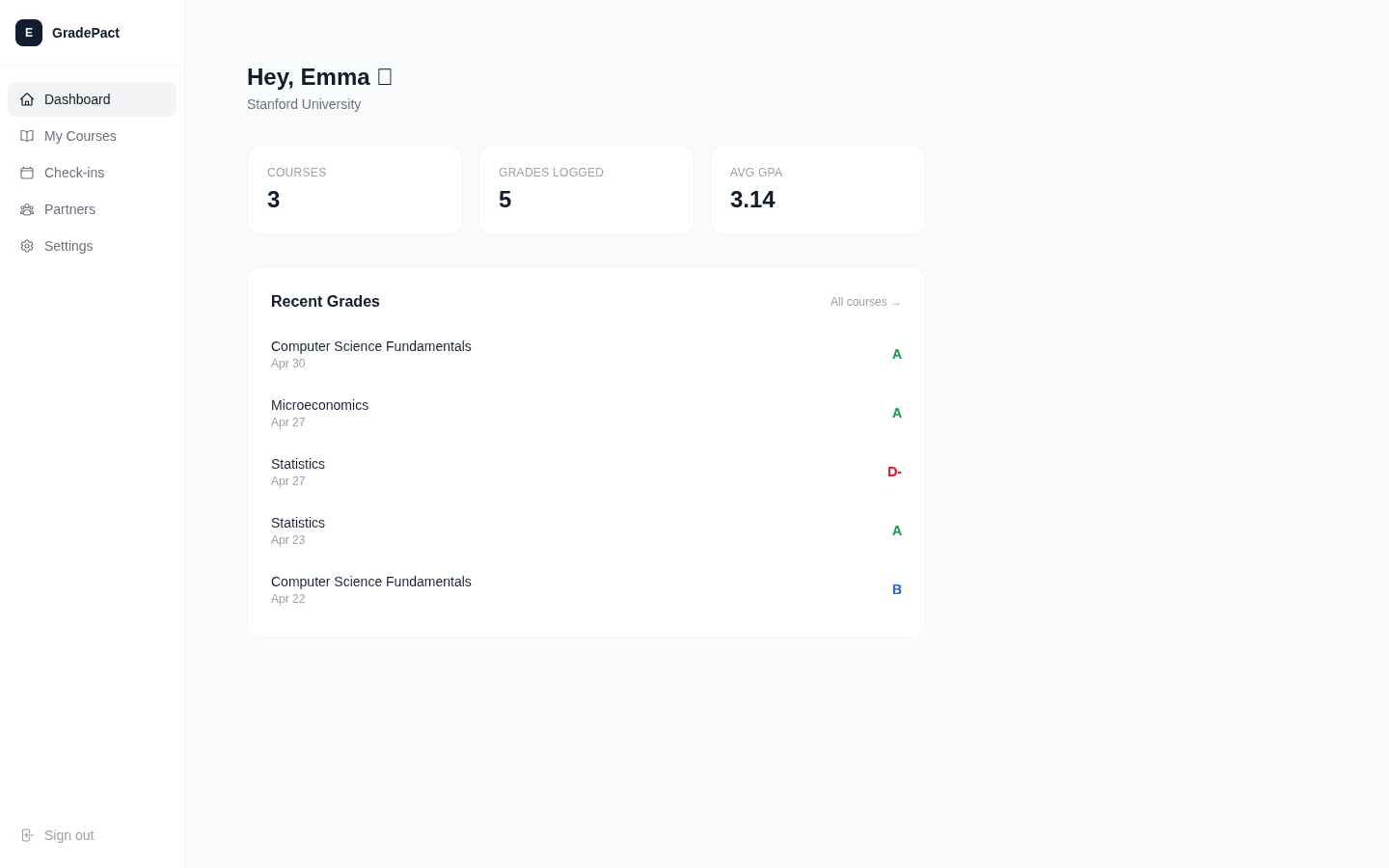
Task: Click the 3.14 GPA value
Action: click(752, 200)
